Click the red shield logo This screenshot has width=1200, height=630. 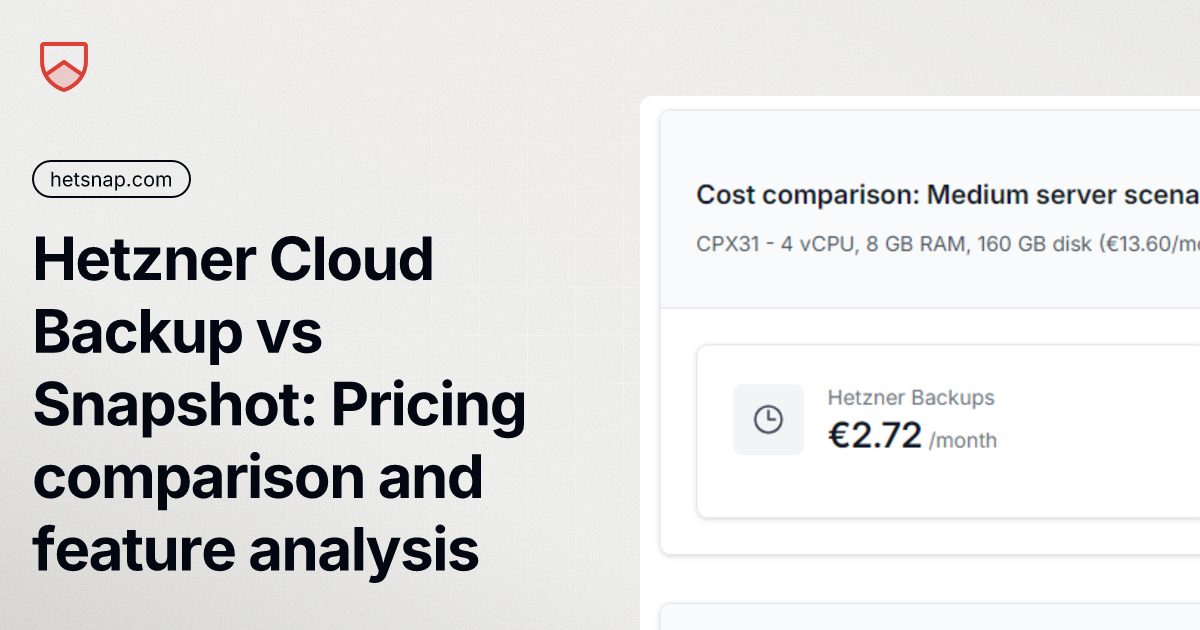[x=64, y=66]
